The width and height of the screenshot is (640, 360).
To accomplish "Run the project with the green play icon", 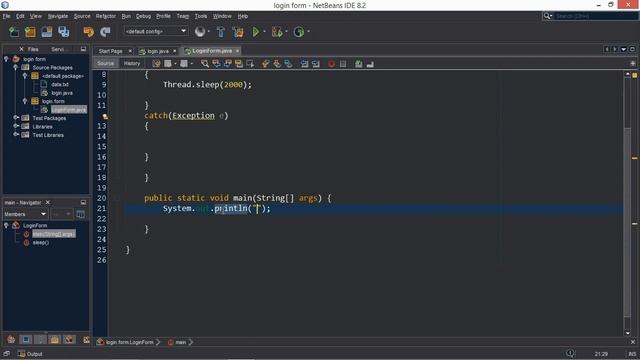I will (256, 32).
